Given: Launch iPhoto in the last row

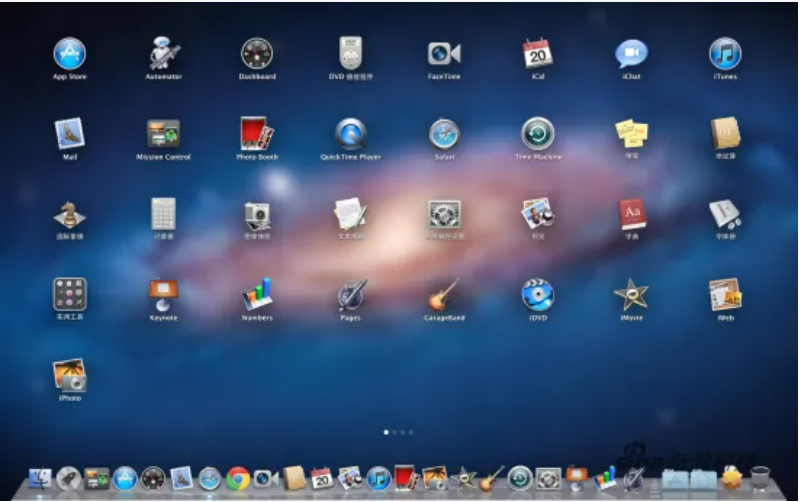Looking at the screenshot, I should coord(70,375).
